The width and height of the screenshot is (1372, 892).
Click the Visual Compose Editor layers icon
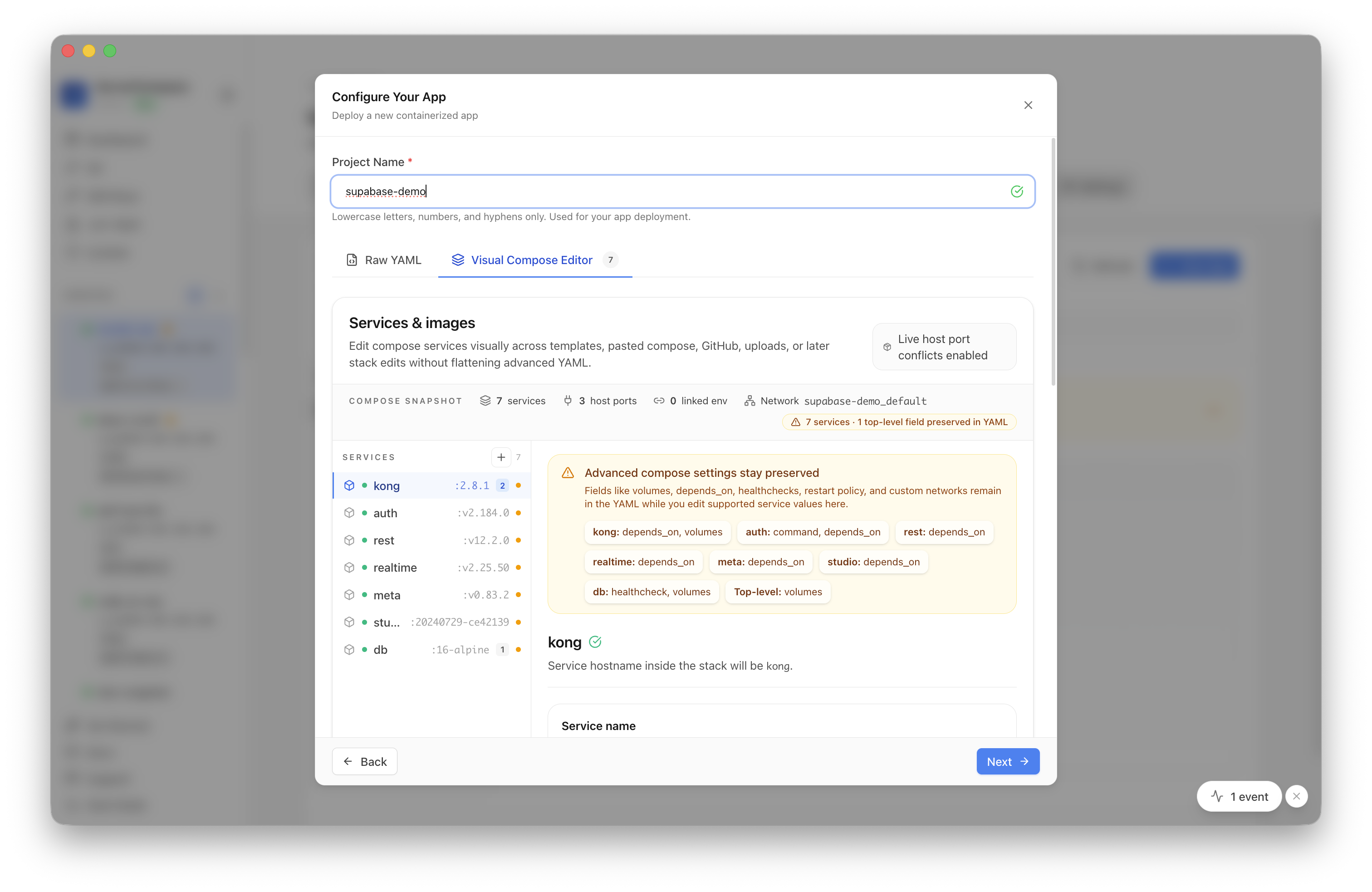click(x=457, y=260)
